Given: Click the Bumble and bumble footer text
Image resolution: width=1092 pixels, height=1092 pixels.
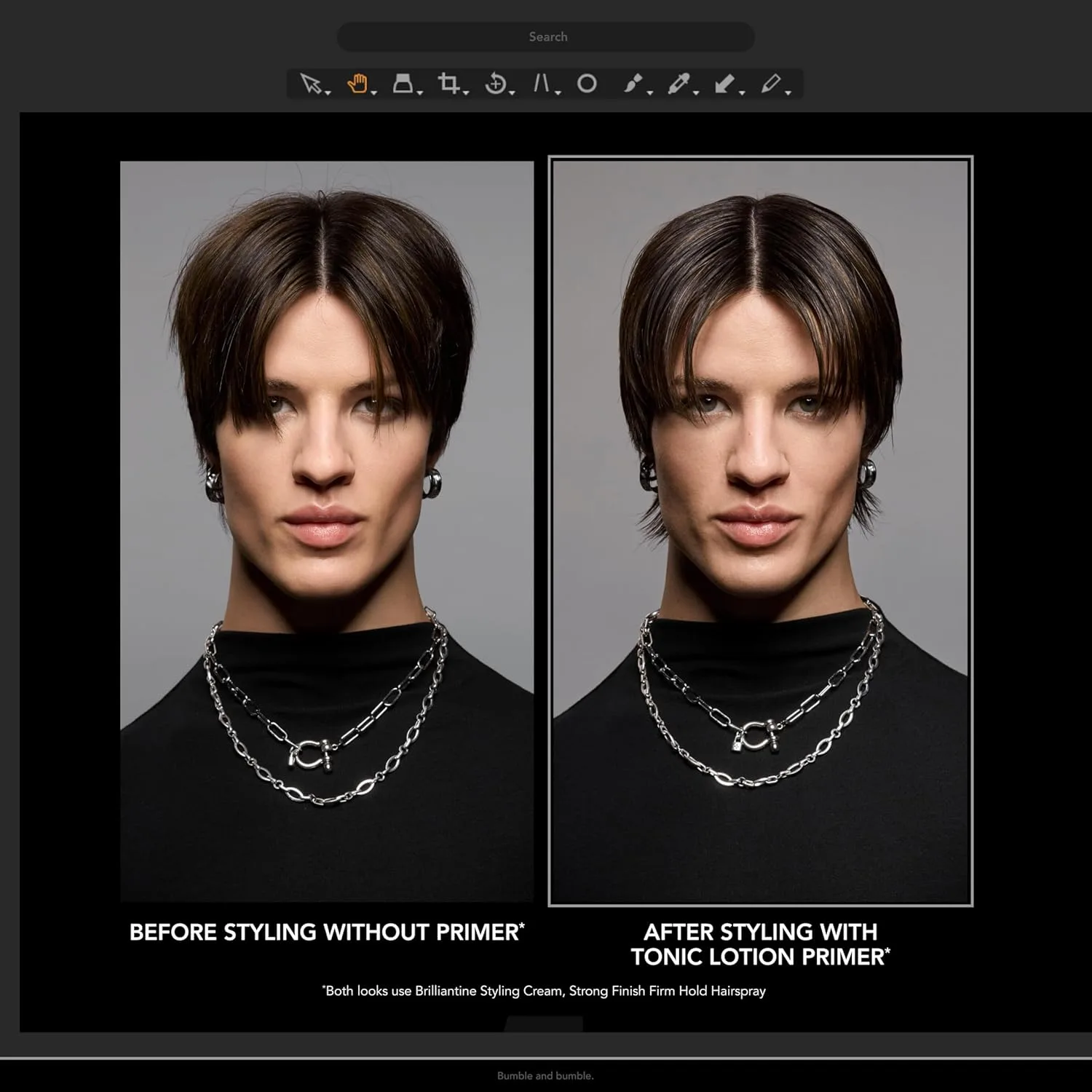Looking at the screenshot, I should (545, 1075).
